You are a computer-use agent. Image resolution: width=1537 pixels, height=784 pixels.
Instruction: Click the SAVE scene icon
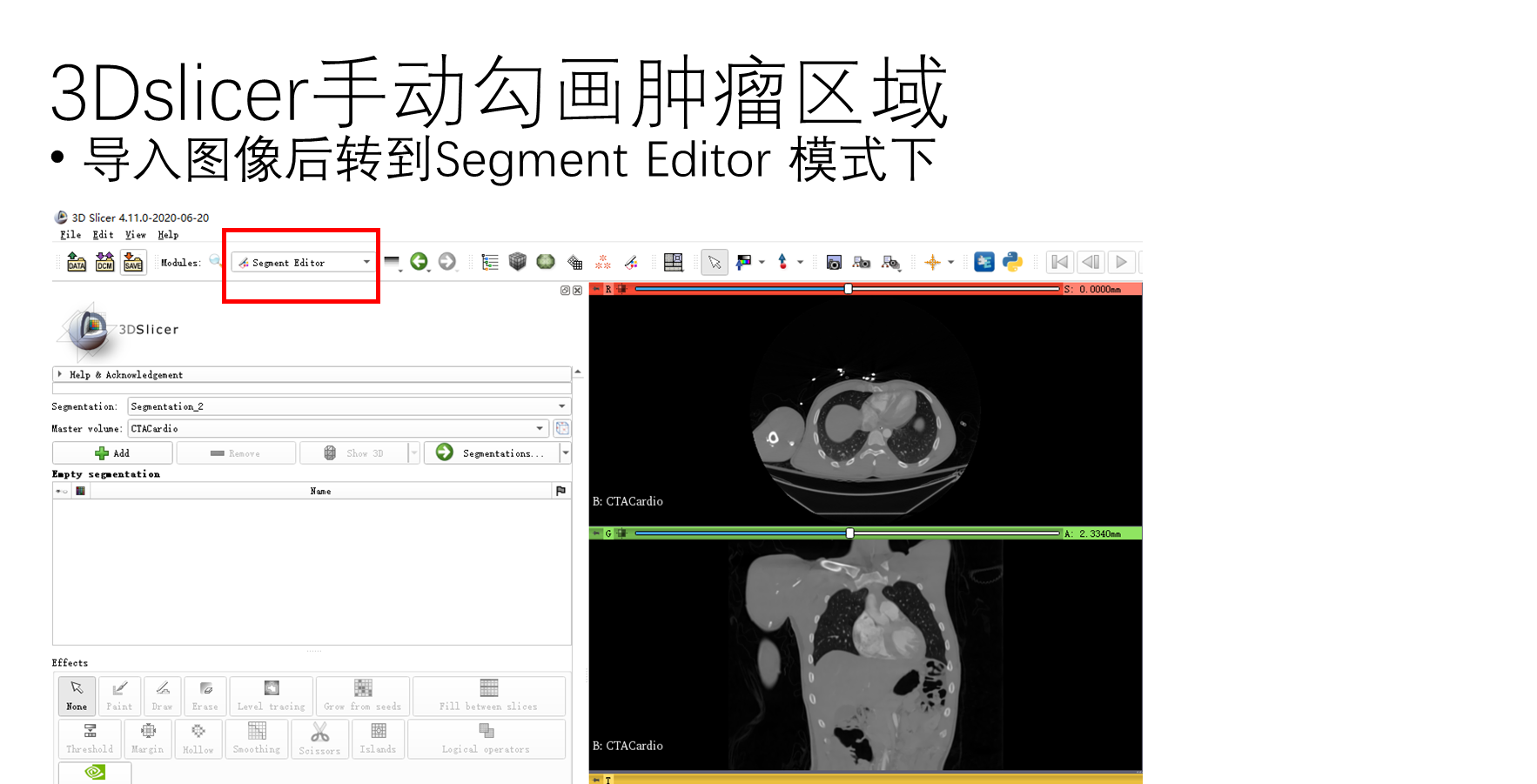[133, 262]
